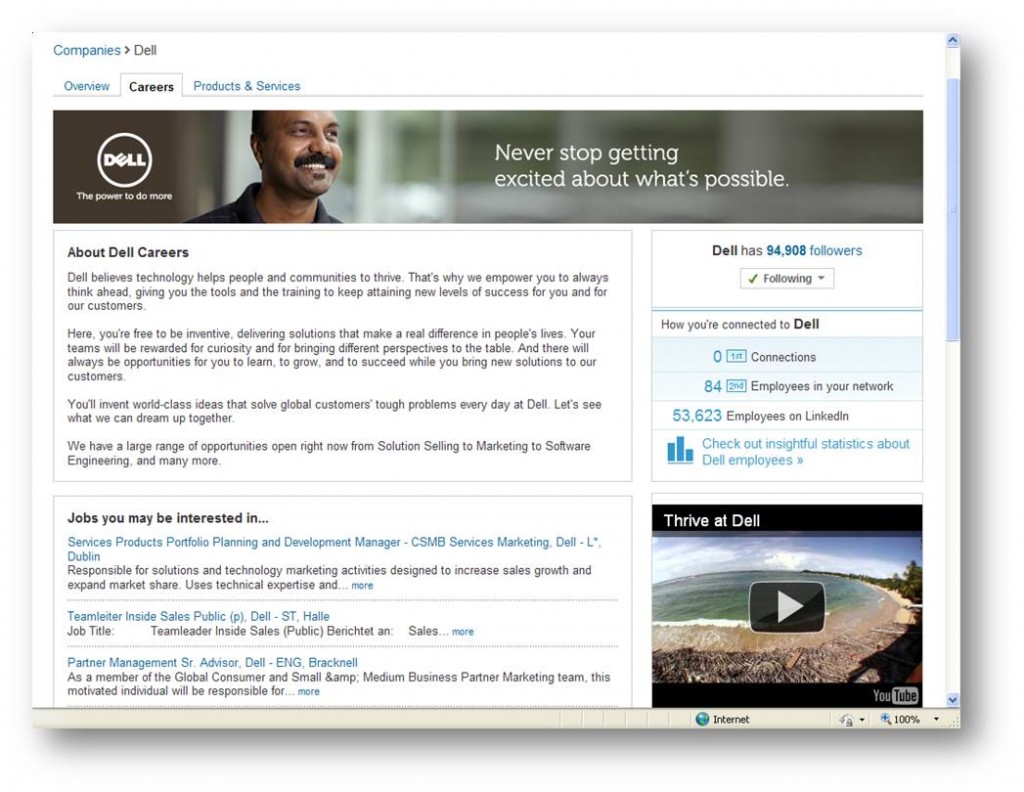Click the bar chart statistics icon
The height and width of the screenshot is (792, 1024).
click(x=680, y=451)
